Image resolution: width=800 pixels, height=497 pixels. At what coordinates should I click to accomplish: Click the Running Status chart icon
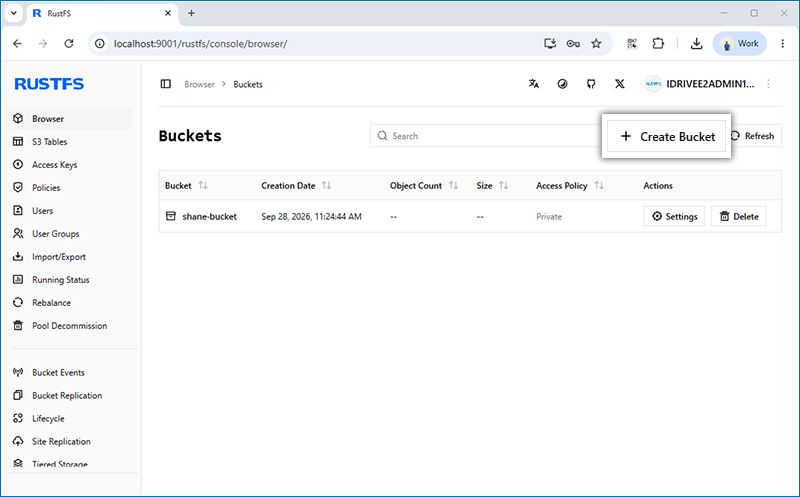pyautogui.click(x=18, y=279)
